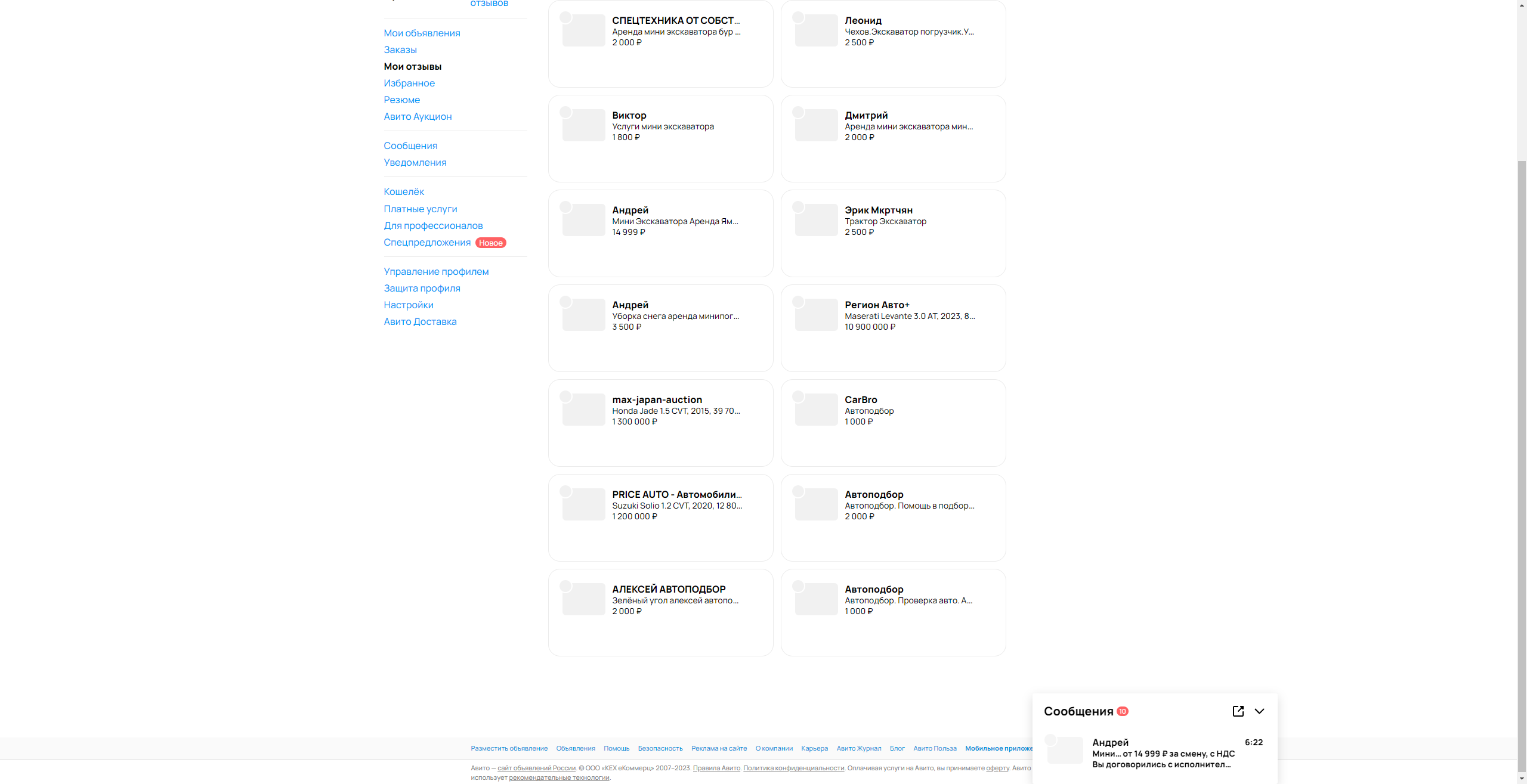The image size is (1527, 784).
Task: Open Кошелёк in sidebar
Action: click(x=404, y=191)
